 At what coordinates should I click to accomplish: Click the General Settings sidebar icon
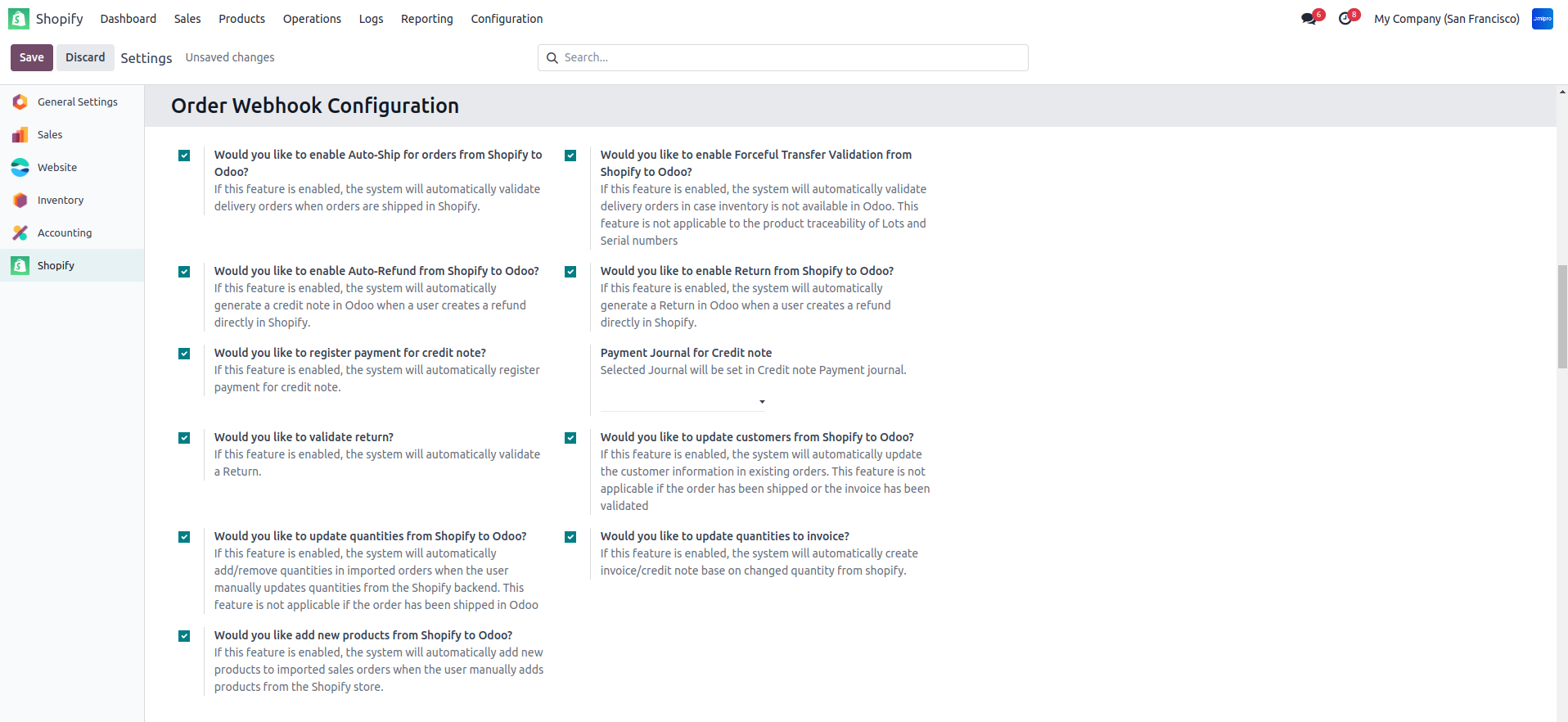(20, 102)
